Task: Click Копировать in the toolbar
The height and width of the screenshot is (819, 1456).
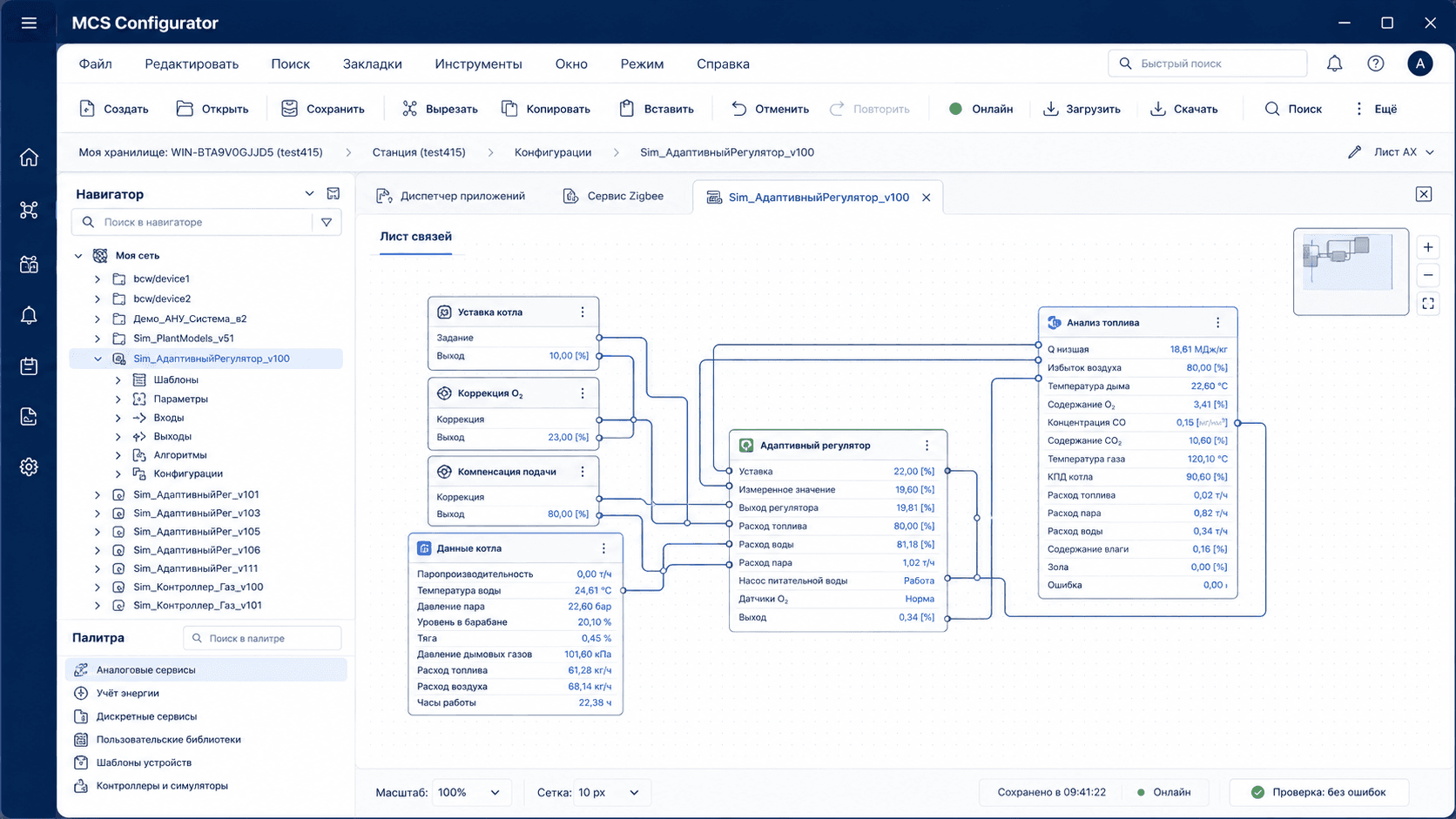Action: coord(546,109)
